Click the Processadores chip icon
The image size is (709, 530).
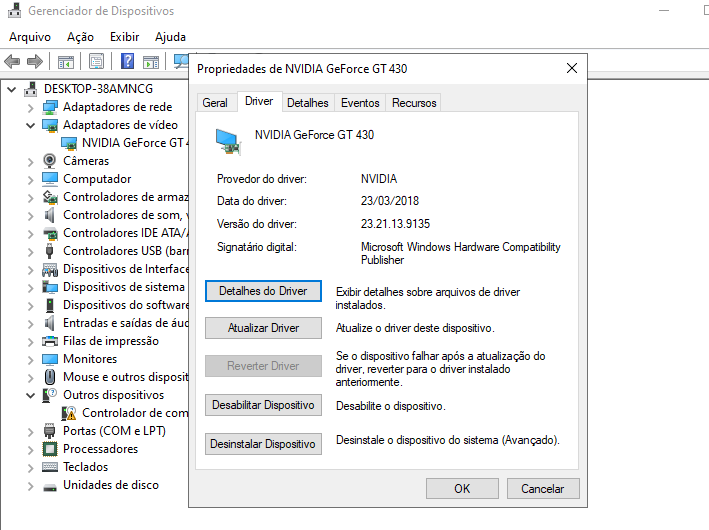point(50,449)
